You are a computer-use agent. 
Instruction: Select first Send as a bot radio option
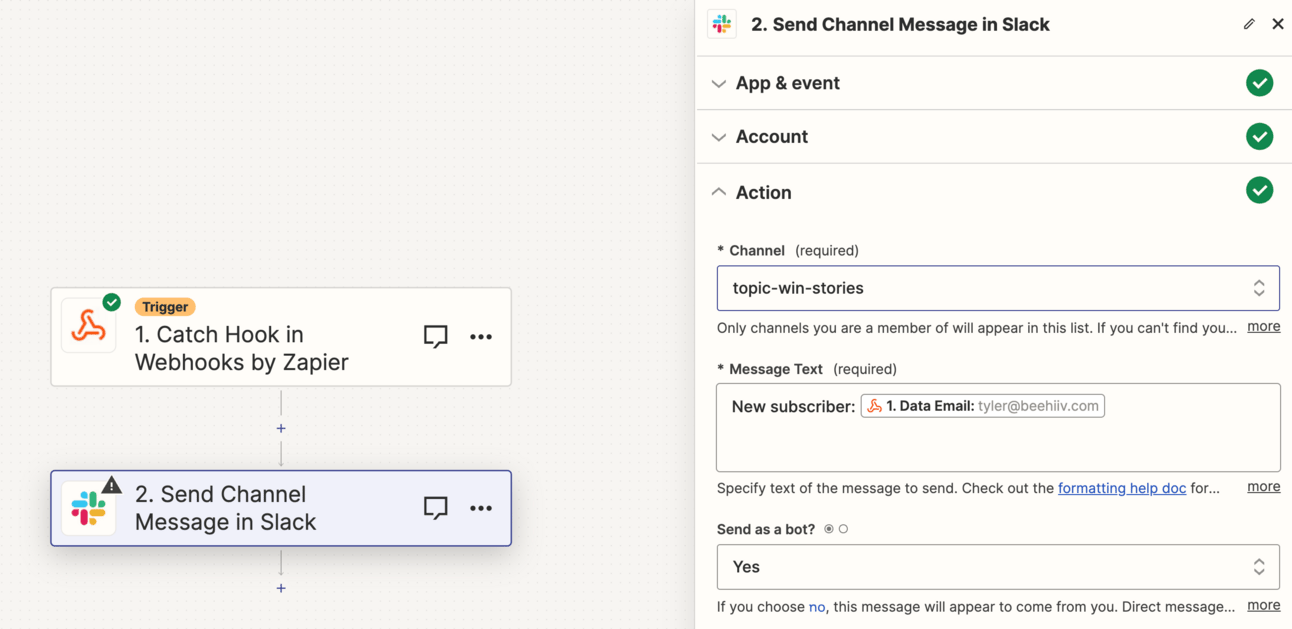click(829, 529)
